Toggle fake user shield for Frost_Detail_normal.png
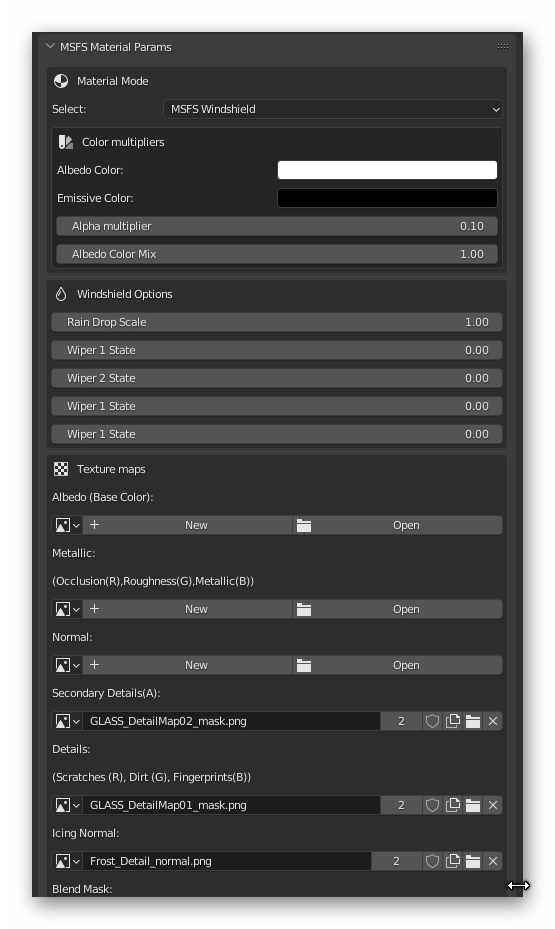Screen dimensions: 555x929 432,861
